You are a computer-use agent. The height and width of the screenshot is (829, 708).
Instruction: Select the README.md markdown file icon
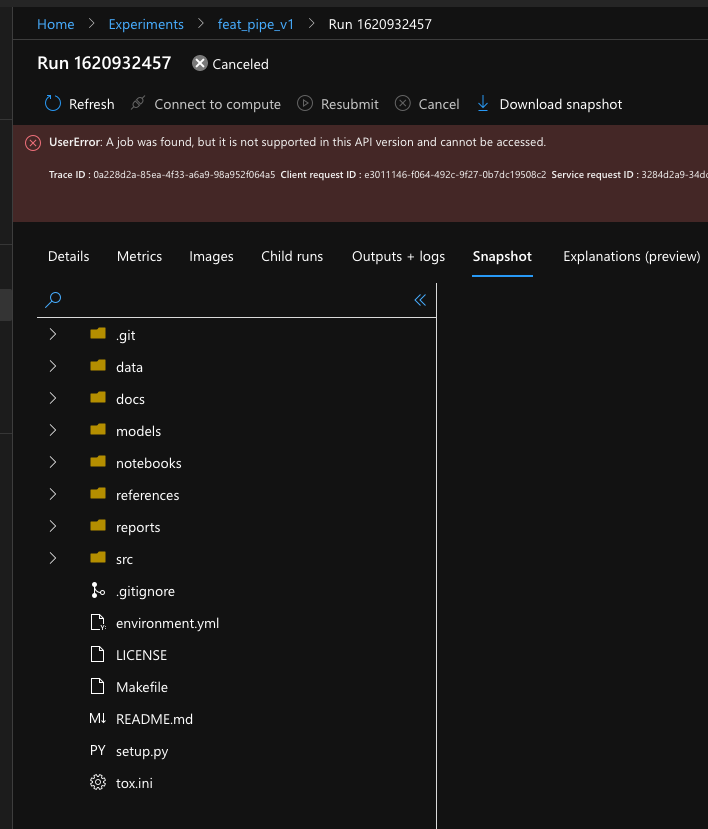point(97,718)
